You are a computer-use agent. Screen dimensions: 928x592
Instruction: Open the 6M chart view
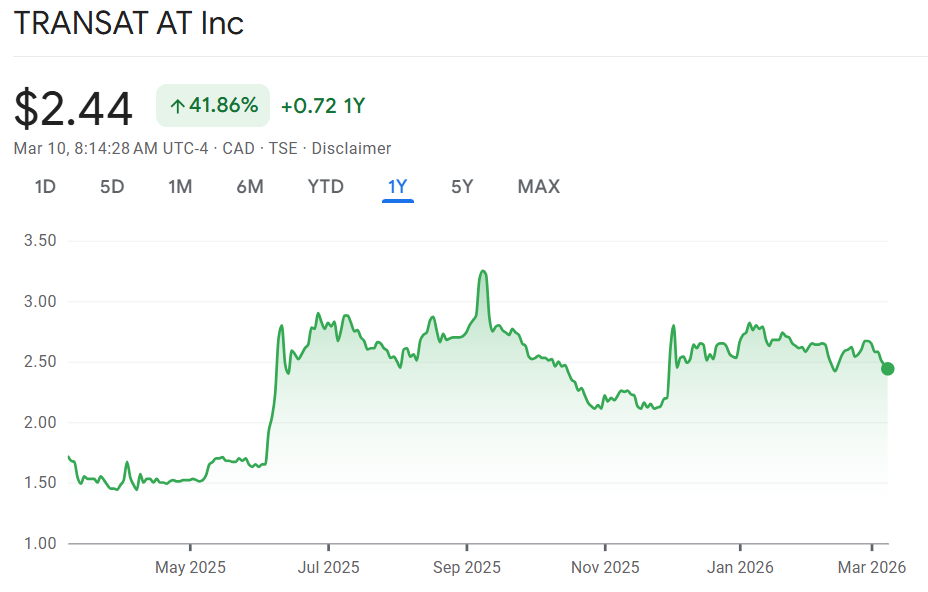tap(250, 186)
